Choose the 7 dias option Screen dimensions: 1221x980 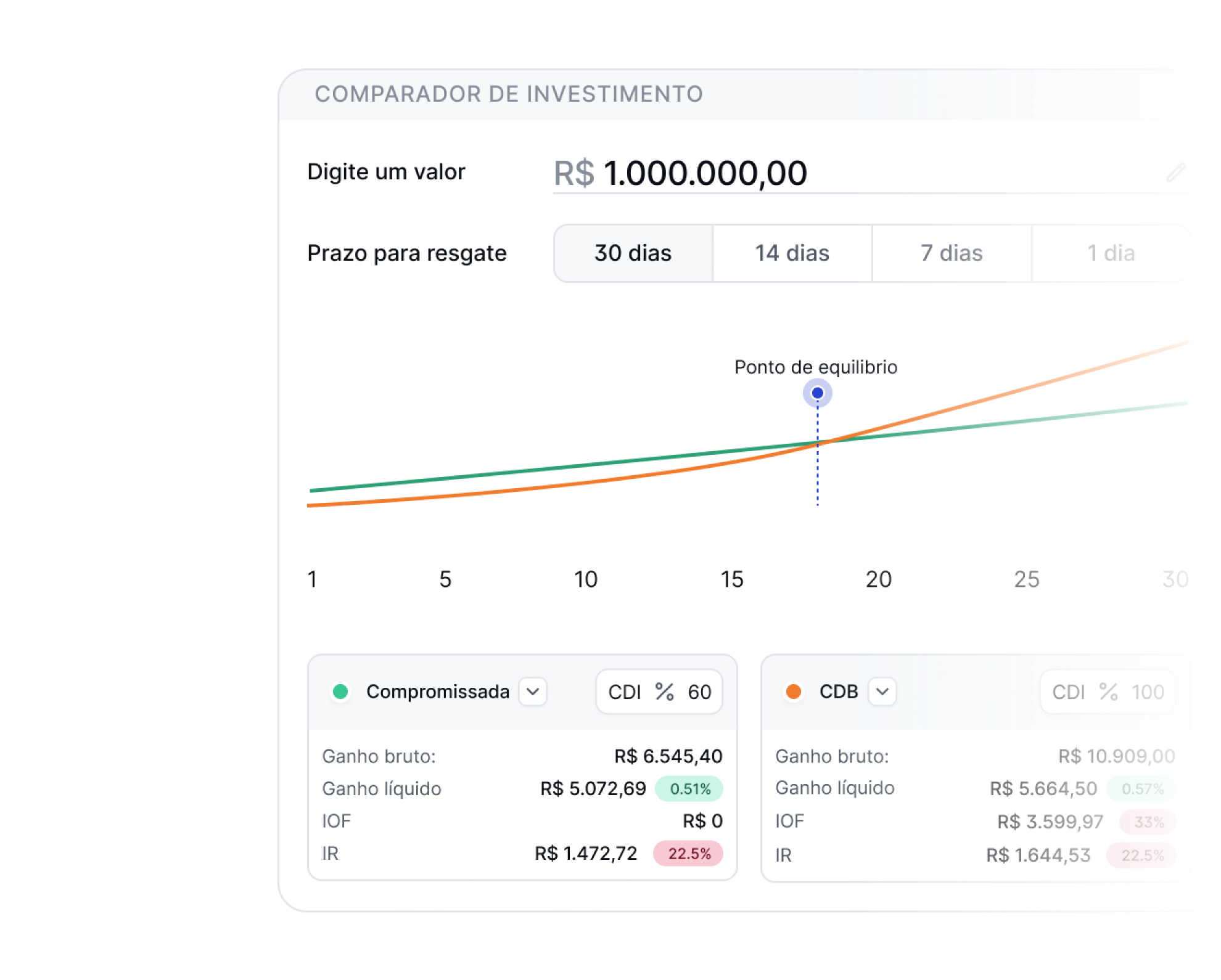pos(951,253)
